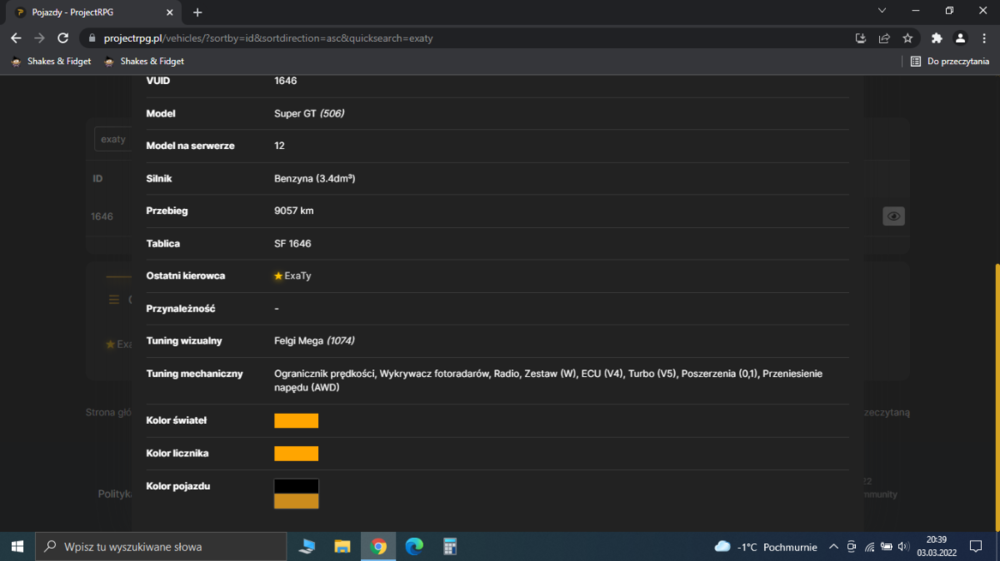Click the Windows taskbar search box
Image resolution: width=1000 pixels, height=561 pixels.
(161, 546)
